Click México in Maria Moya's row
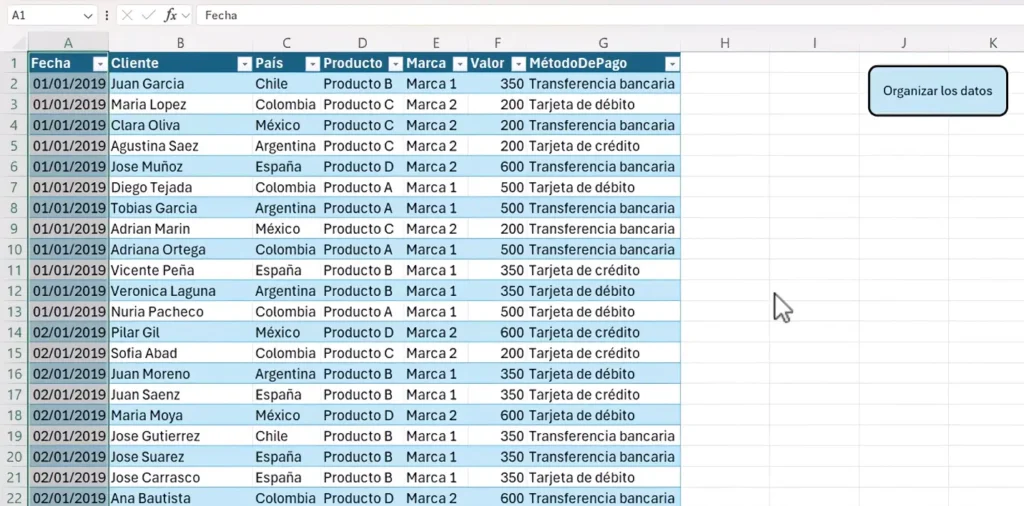The height and width of the screenshot is (506, 1024). click(287, 415)
